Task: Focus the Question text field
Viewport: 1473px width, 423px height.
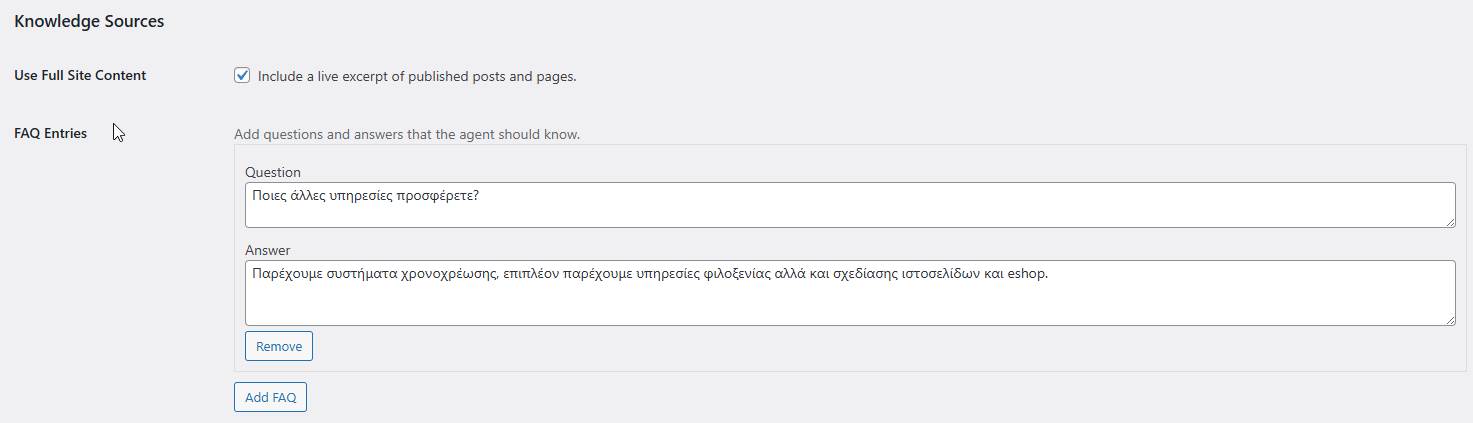Action: (849, 205)
